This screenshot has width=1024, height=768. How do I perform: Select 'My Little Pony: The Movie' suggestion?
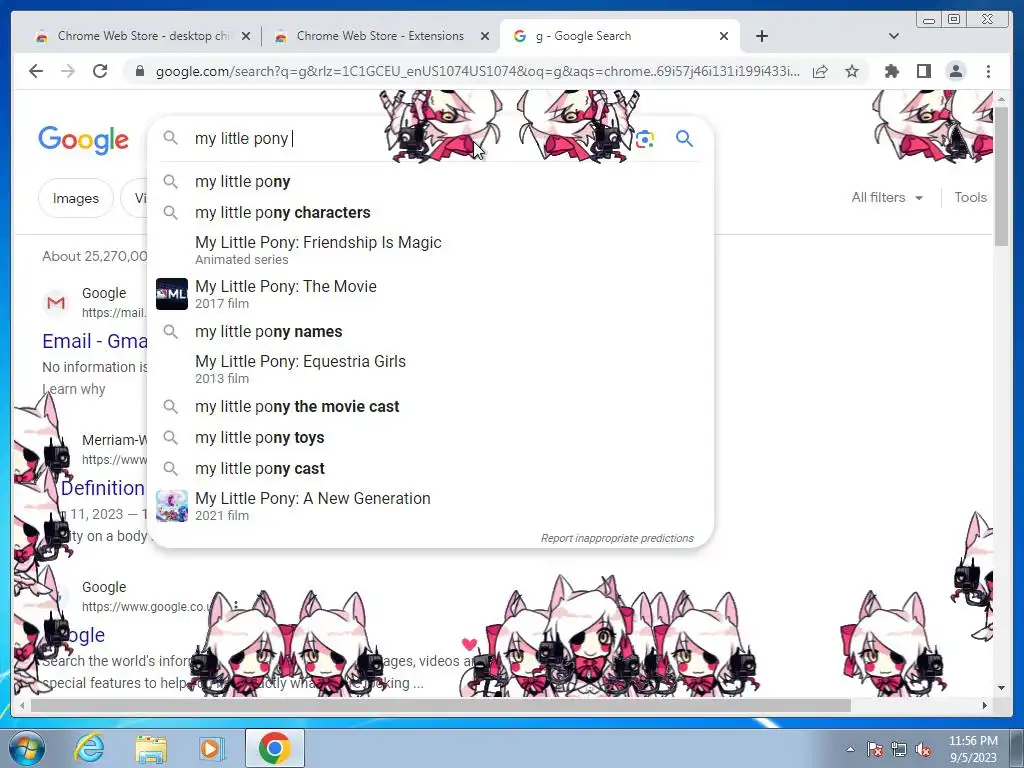click(431, 294)
